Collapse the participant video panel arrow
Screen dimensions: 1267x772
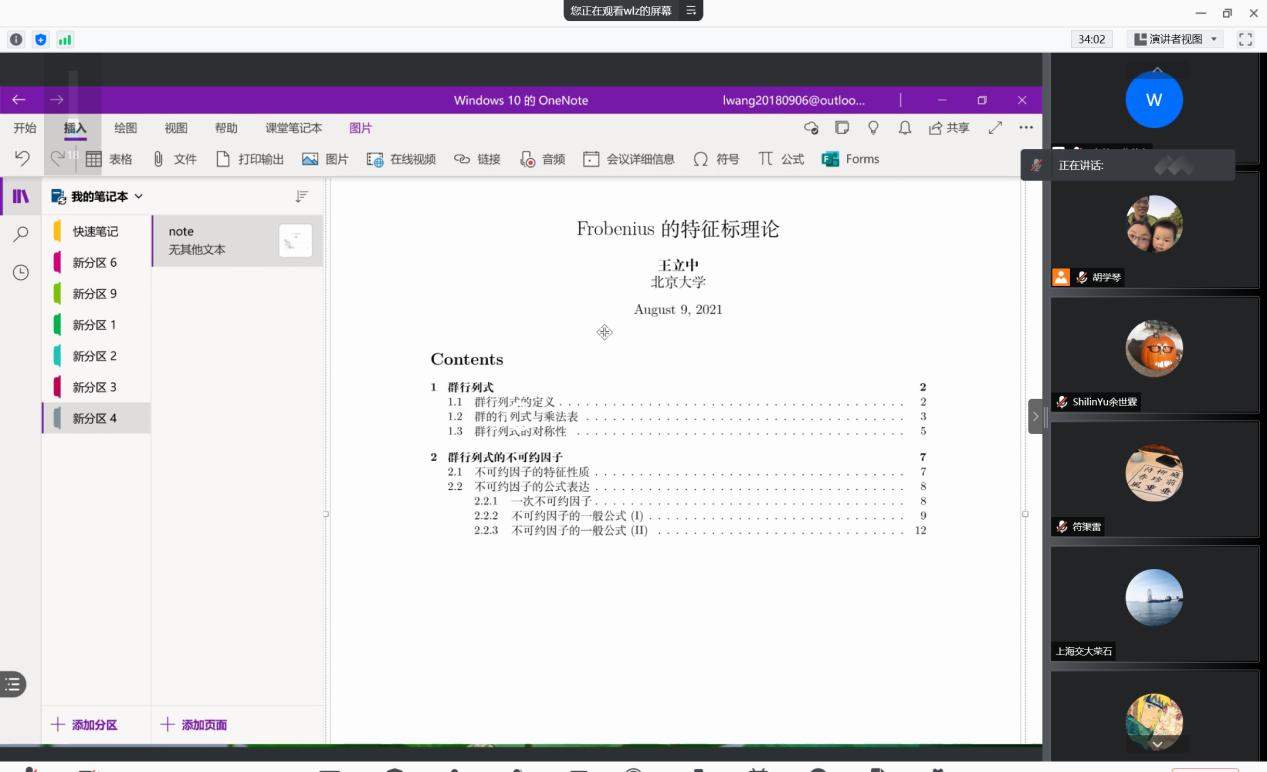[x=1036, y=416]
